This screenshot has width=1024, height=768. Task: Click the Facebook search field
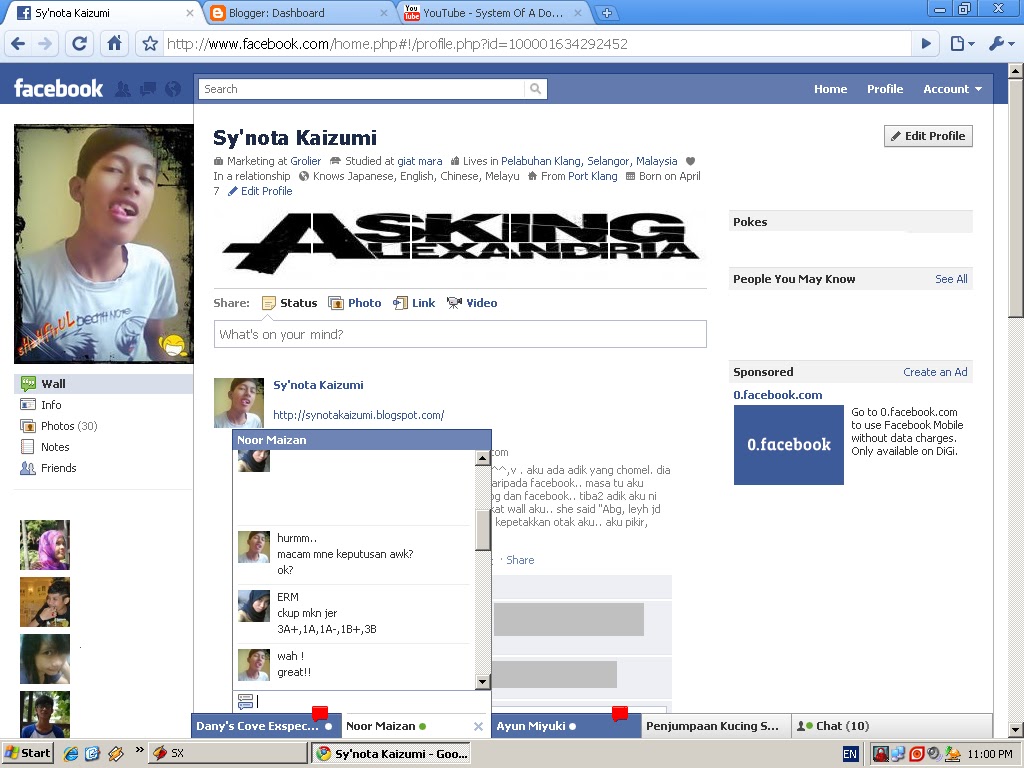[361, 89]
